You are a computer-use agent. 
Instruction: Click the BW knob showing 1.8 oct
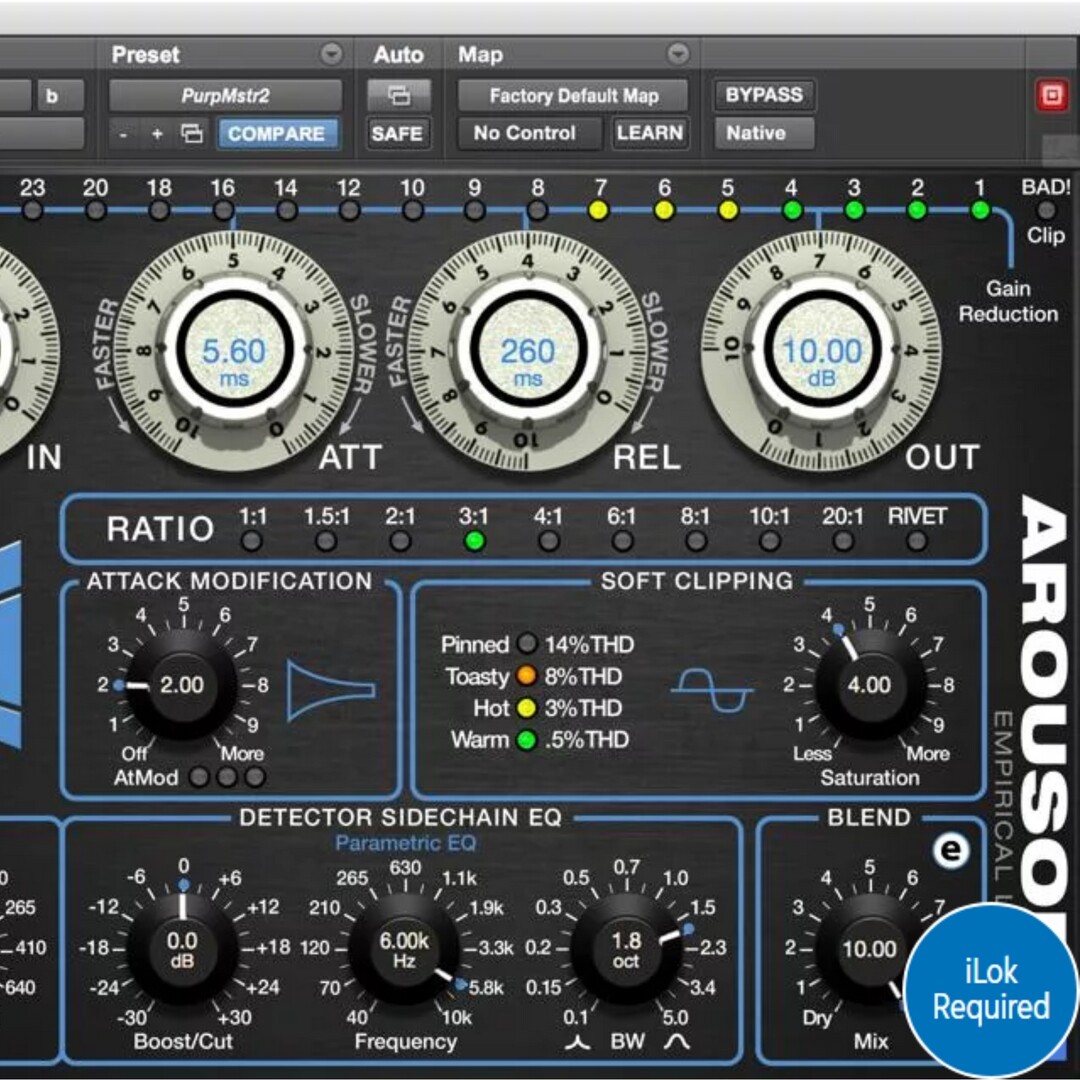click(627, 948)
